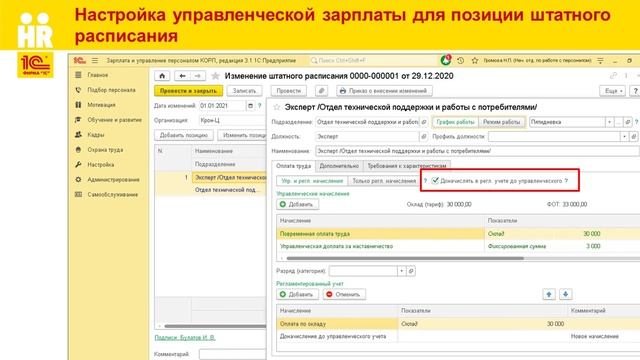Click the Наименование text field
Screen dimensions: 640x360
(x=477, y=151)
